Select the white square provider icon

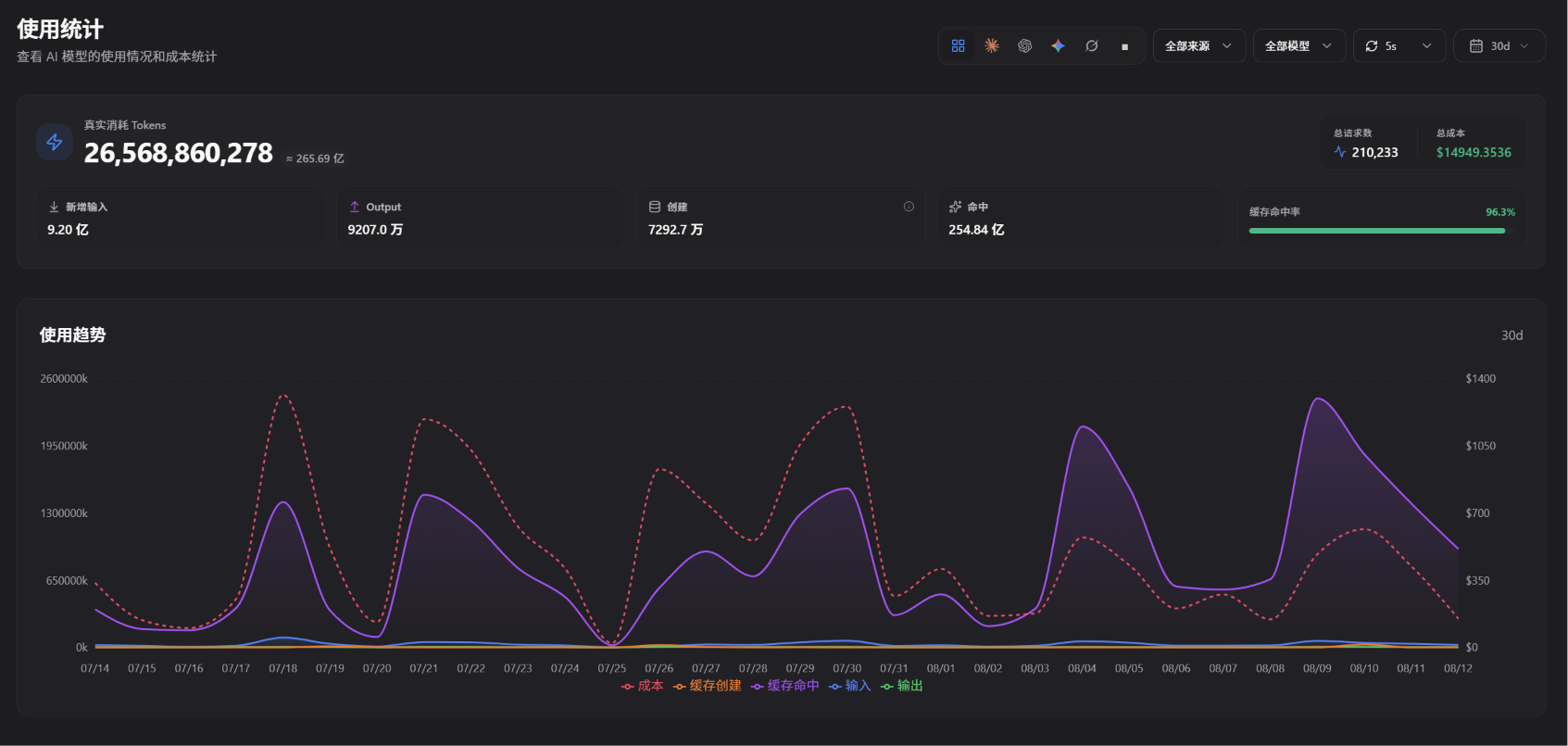click(1124, 45)
